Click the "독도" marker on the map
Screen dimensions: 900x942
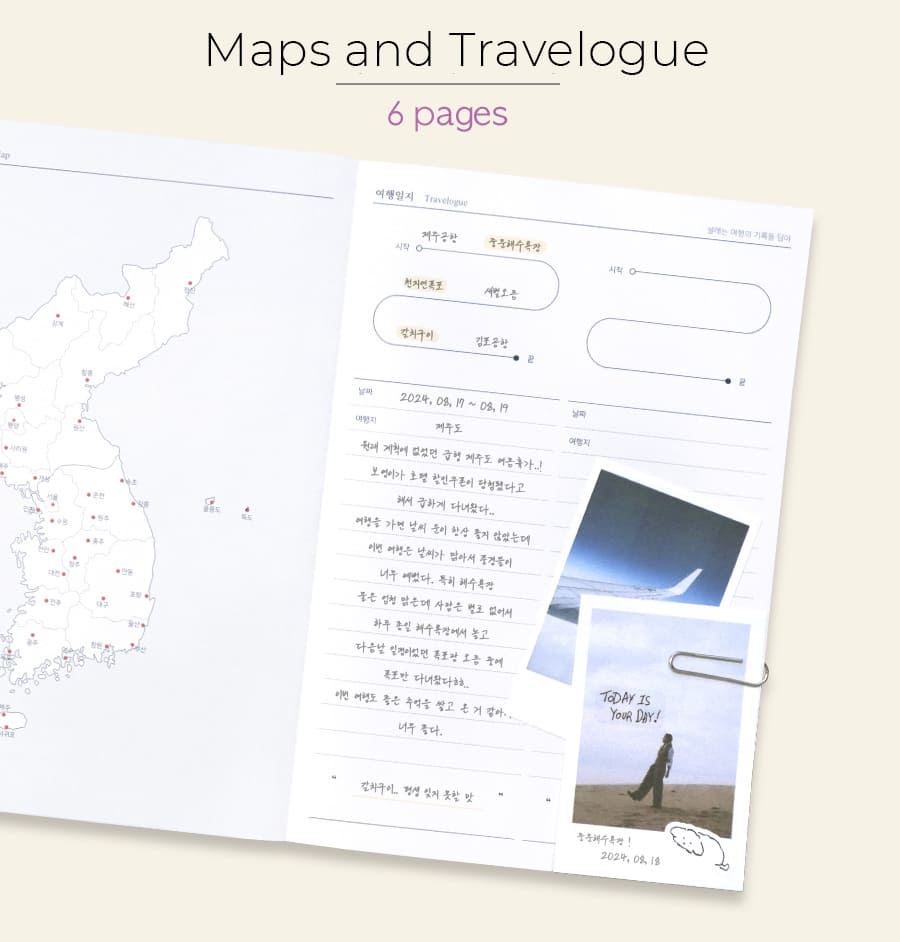(247, 513)
